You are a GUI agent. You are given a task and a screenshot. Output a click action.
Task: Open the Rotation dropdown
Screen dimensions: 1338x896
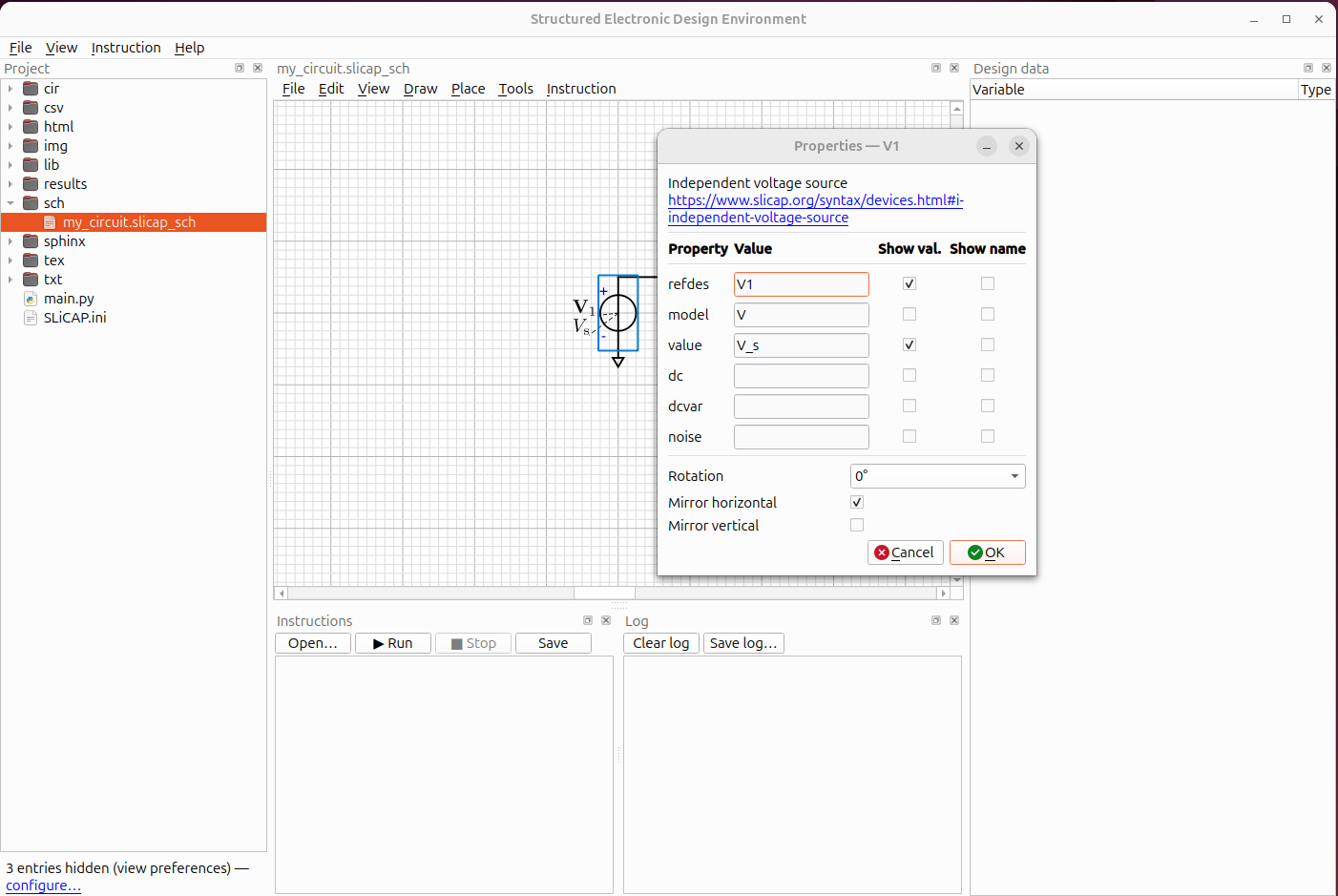tap(937, 475)
